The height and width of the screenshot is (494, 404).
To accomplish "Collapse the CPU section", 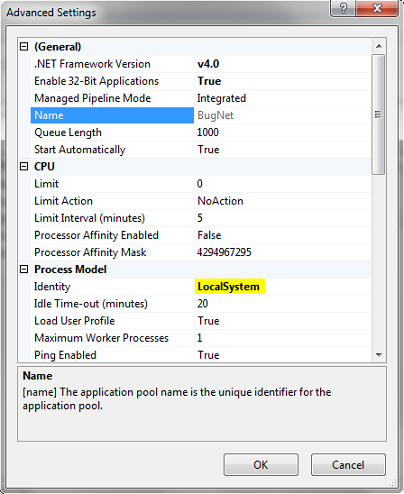I will click(x=24, y=166).
